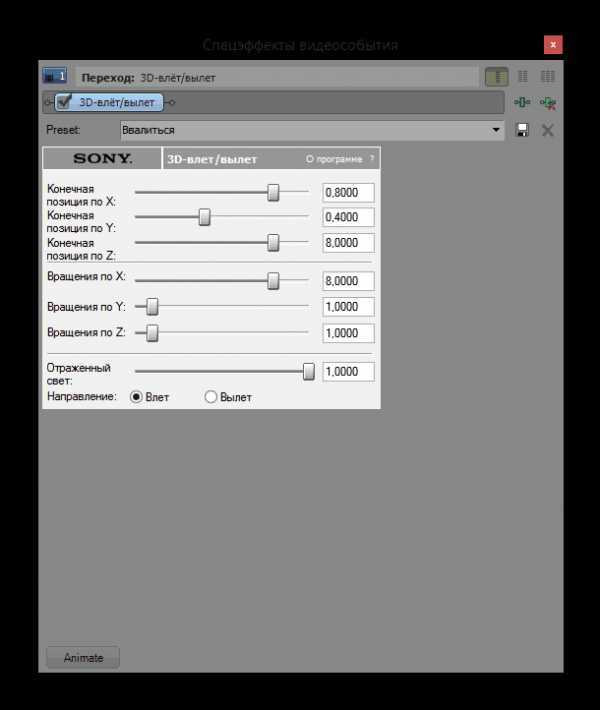The width and height of the screenshot is (600, 710).
Task: Click the Переход: 3D-влёт/вылет header text
Action: click(148, 77)
